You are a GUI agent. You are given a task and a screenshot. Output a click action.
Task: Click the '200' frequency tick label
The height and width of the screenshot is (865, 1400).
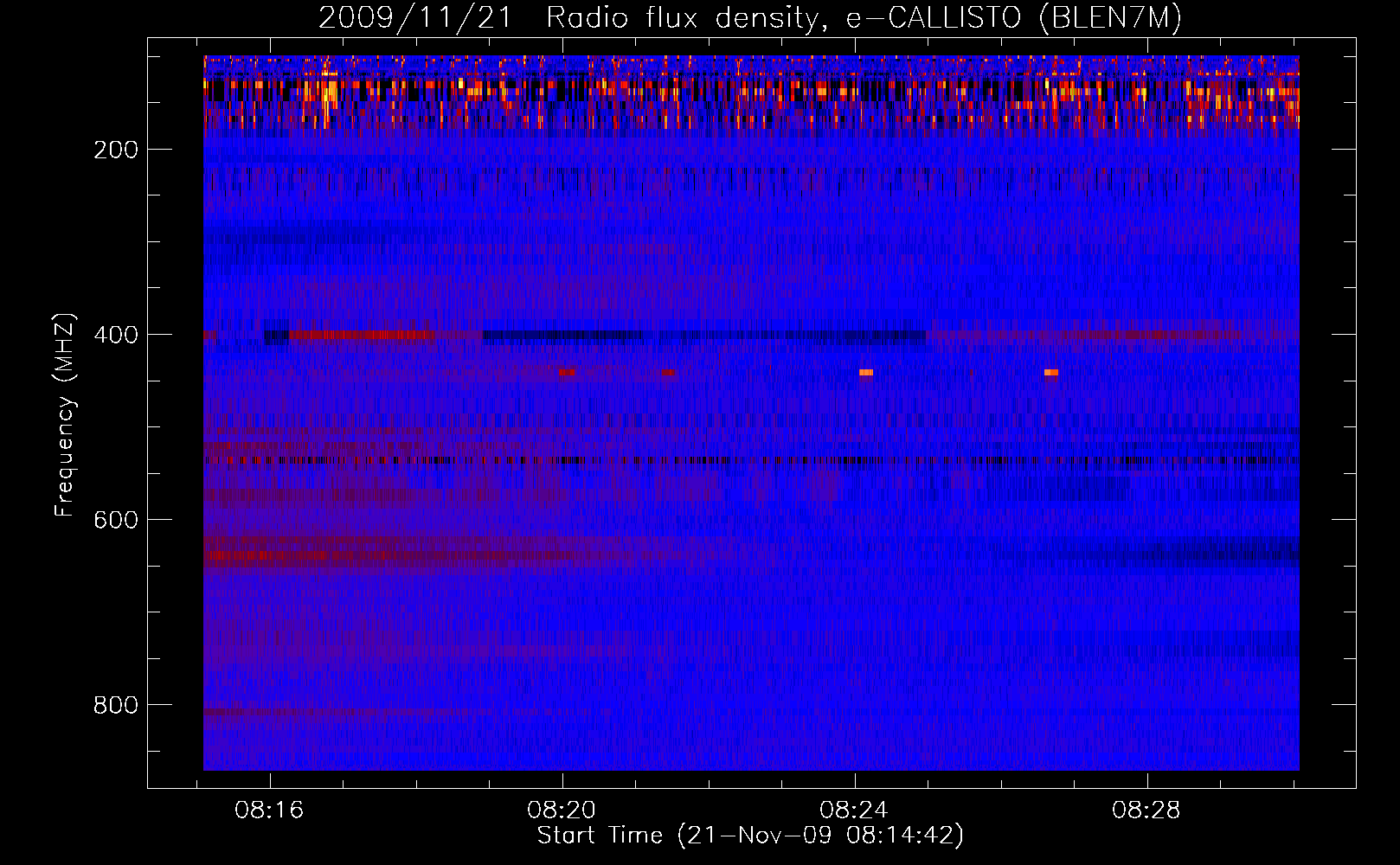click(116, 150)
